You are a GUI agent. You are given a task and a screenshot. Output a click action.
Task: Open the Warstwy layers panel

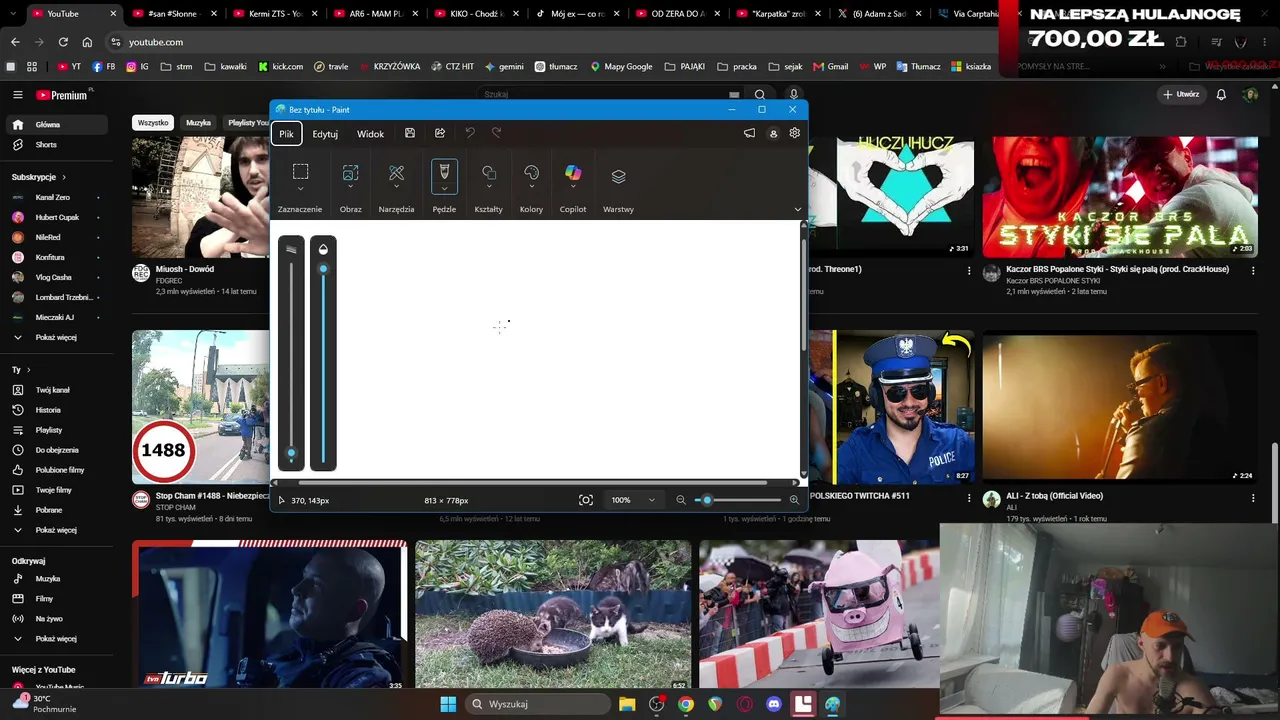[x=618, y=177]
